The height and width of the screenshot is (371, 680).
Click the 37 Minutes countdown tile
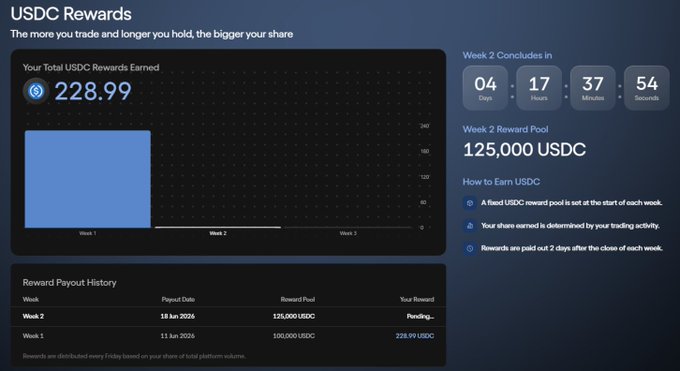(593, 88)
